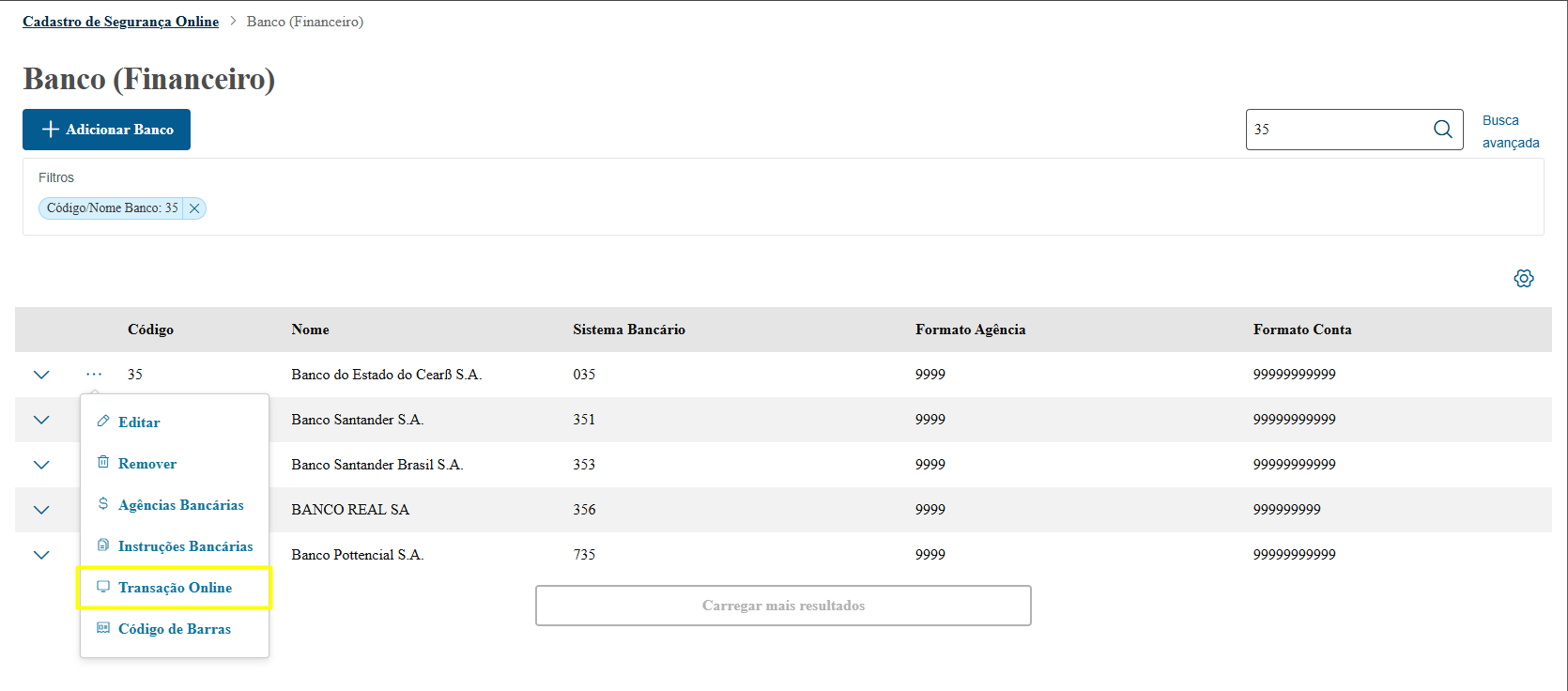This screenshot has width=1568, height=691.
Task: Click the dollar icon for Agências Bancárias
Action: (x=103, y=504)
